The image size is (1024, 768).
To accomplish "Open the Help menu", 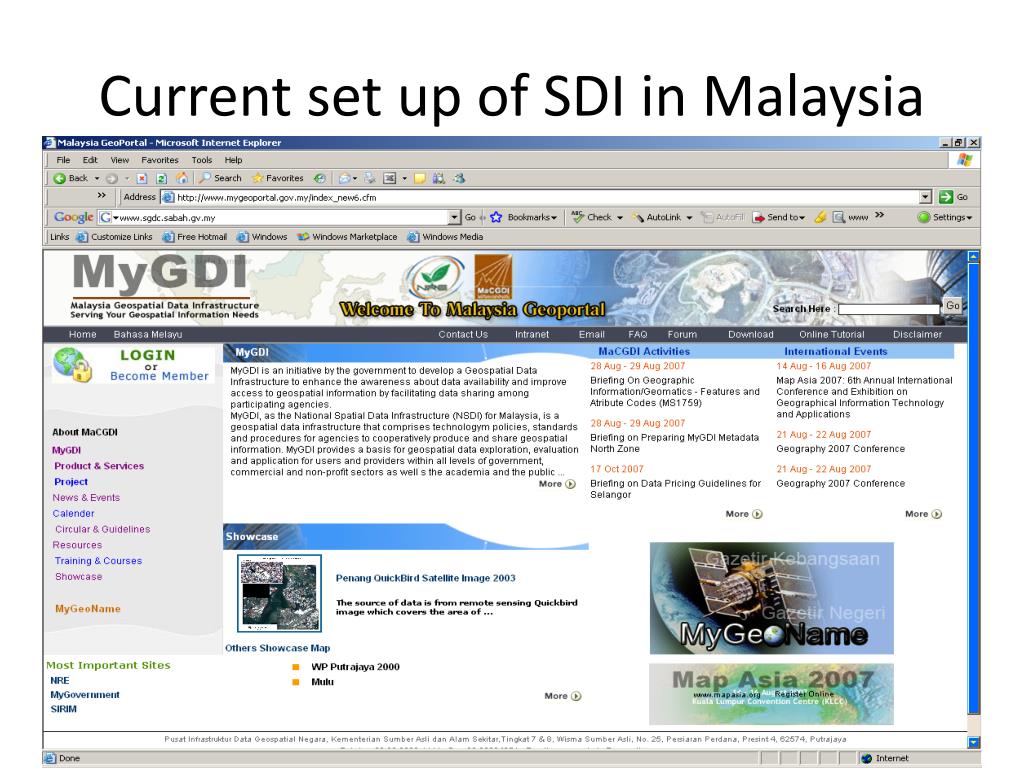I will pos(233,159).
